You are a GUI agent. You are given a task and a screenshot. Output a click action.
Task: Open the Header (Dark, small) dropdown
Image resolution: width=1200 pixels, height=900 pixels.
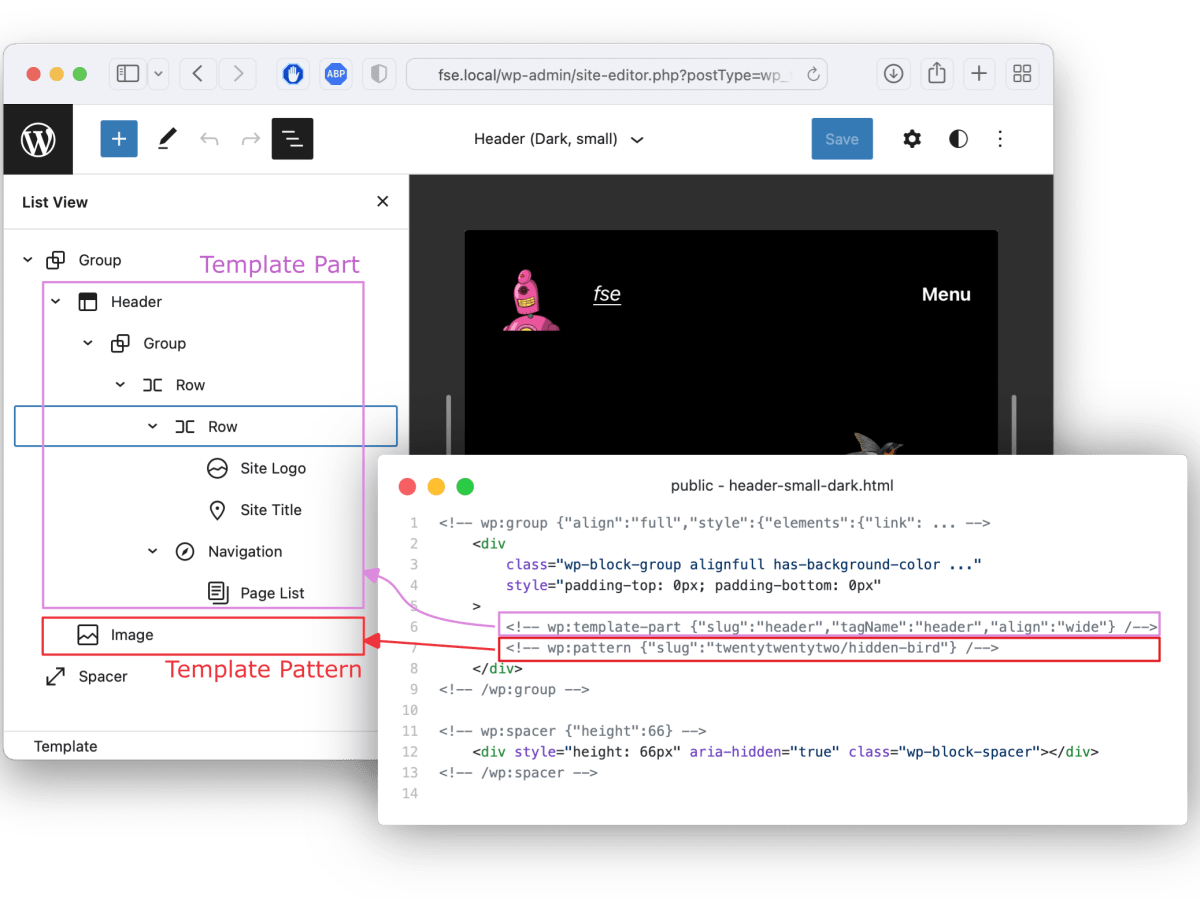point(558,139)
